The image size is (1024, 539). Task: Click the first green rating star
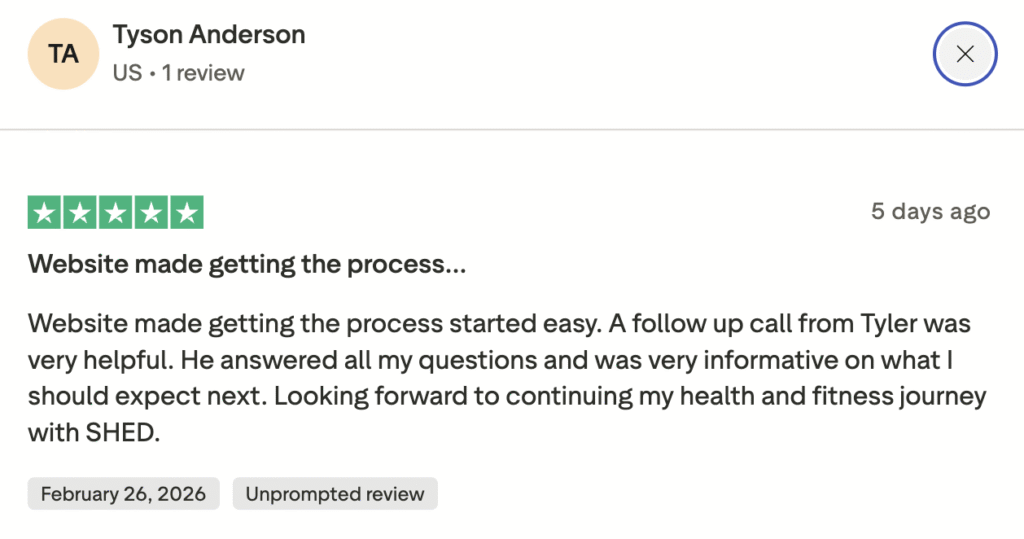click(46, 212)
